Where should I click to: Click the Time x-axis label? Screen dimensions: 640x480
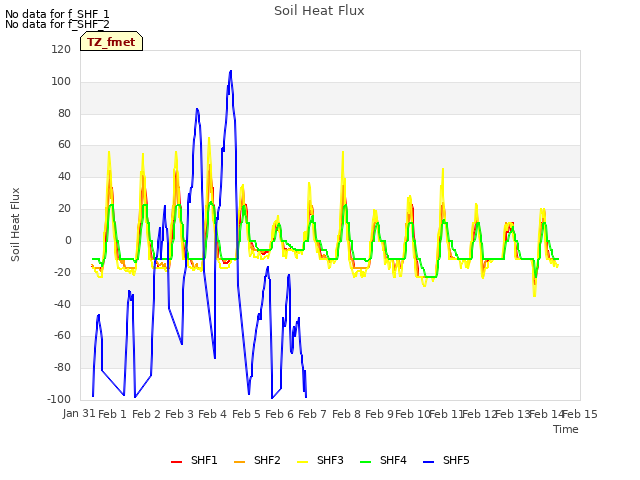coord(566,429)
